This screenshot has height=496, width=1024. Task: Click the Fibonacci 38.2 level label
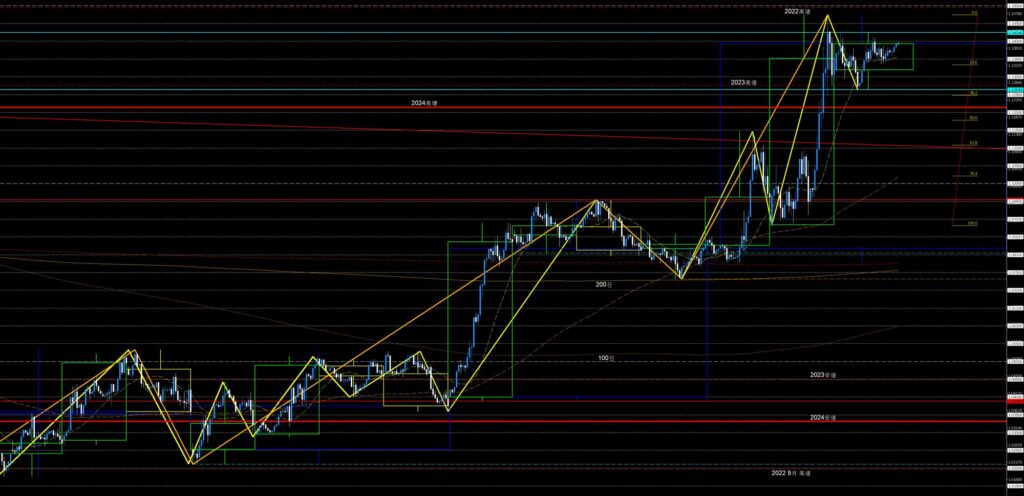coord(972,93)
